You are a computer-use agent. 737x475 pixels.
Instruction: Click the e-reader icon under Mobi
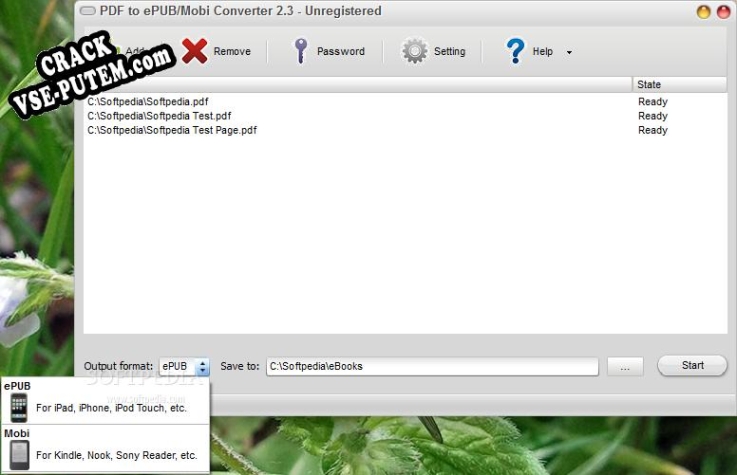[x=19, y=455]
